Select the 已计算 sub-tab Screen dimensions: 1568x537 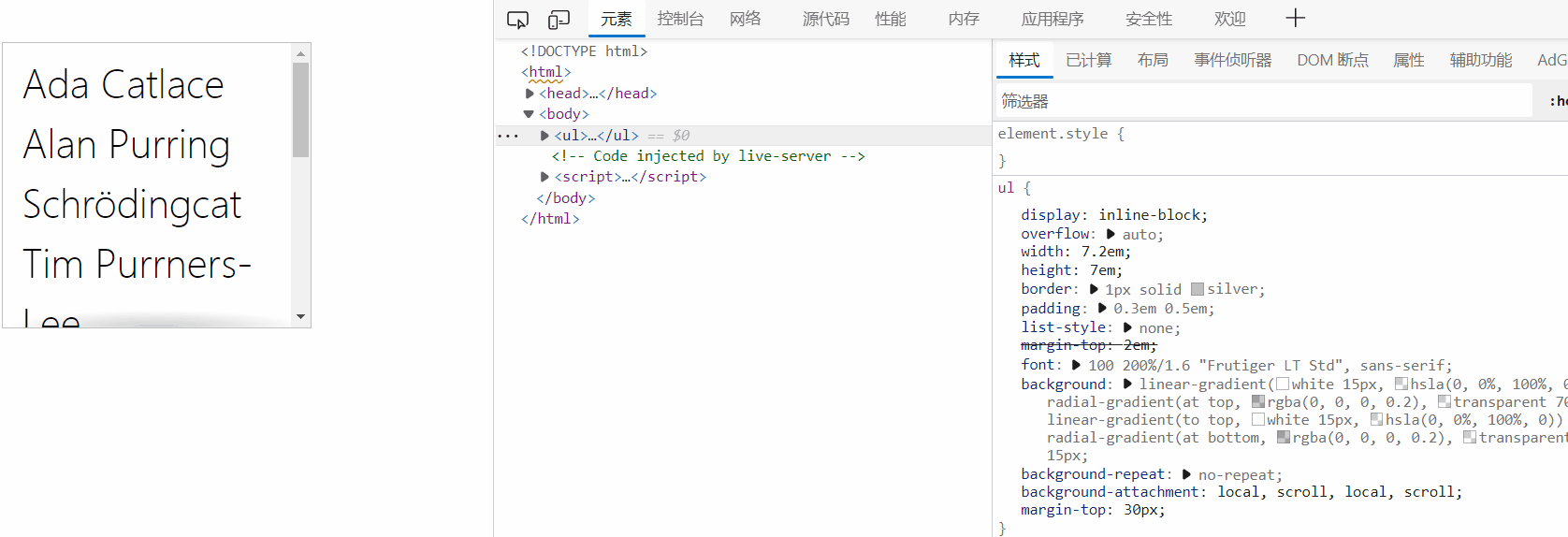[1089, 60]
